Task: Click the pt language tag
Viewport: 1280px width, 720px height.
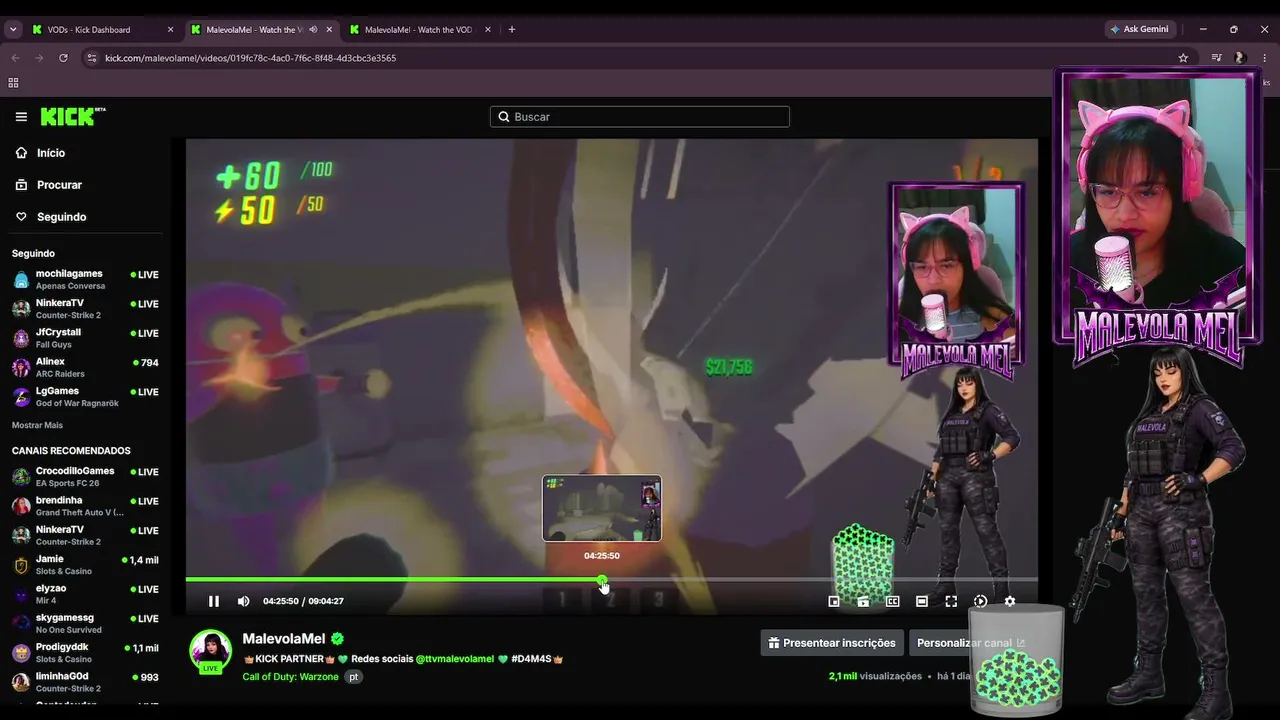Action: pyautogui.click(x=354, y=677)
